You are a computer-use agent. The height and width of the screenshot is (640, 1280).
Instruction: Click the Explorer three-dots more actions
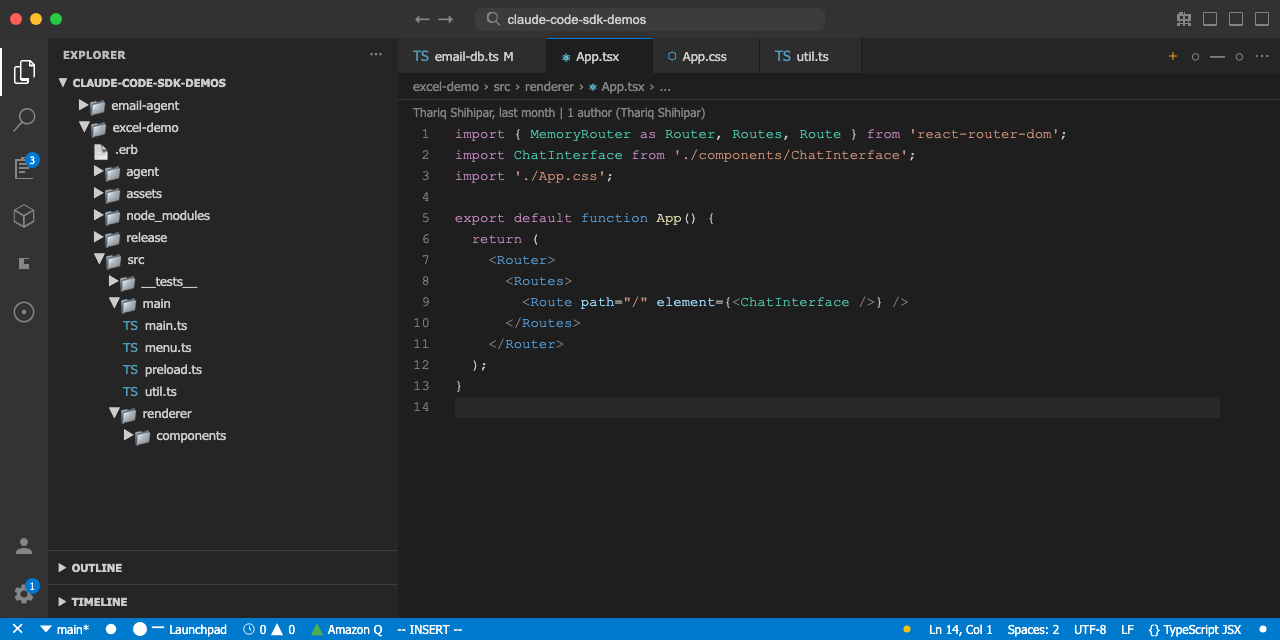coord(376,55)
